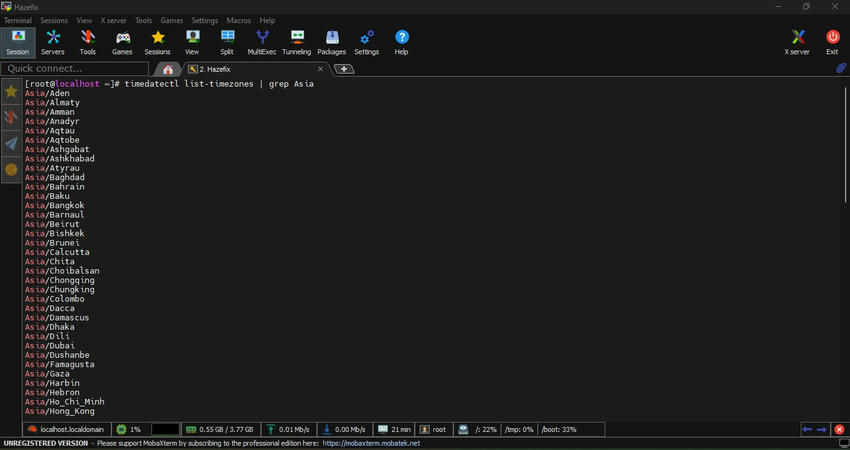The width and height of the screenshot is (850, 450).
Task: Click the blue right arrow in status bar
Action: (x=822, y=429)
